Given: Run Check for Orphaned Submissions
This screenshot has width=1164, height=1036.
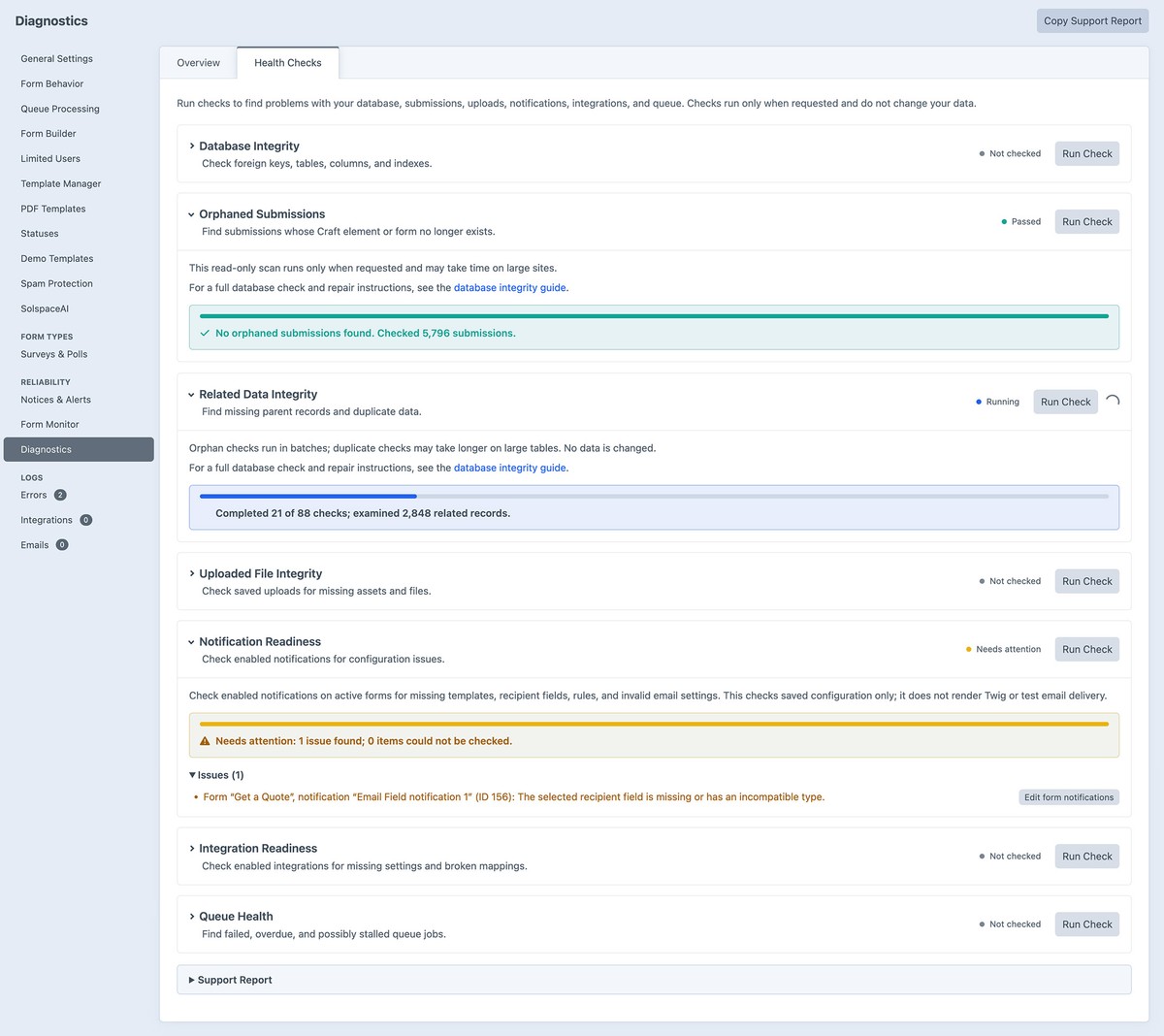Looking at the screenshot, I should point(1086,222).
